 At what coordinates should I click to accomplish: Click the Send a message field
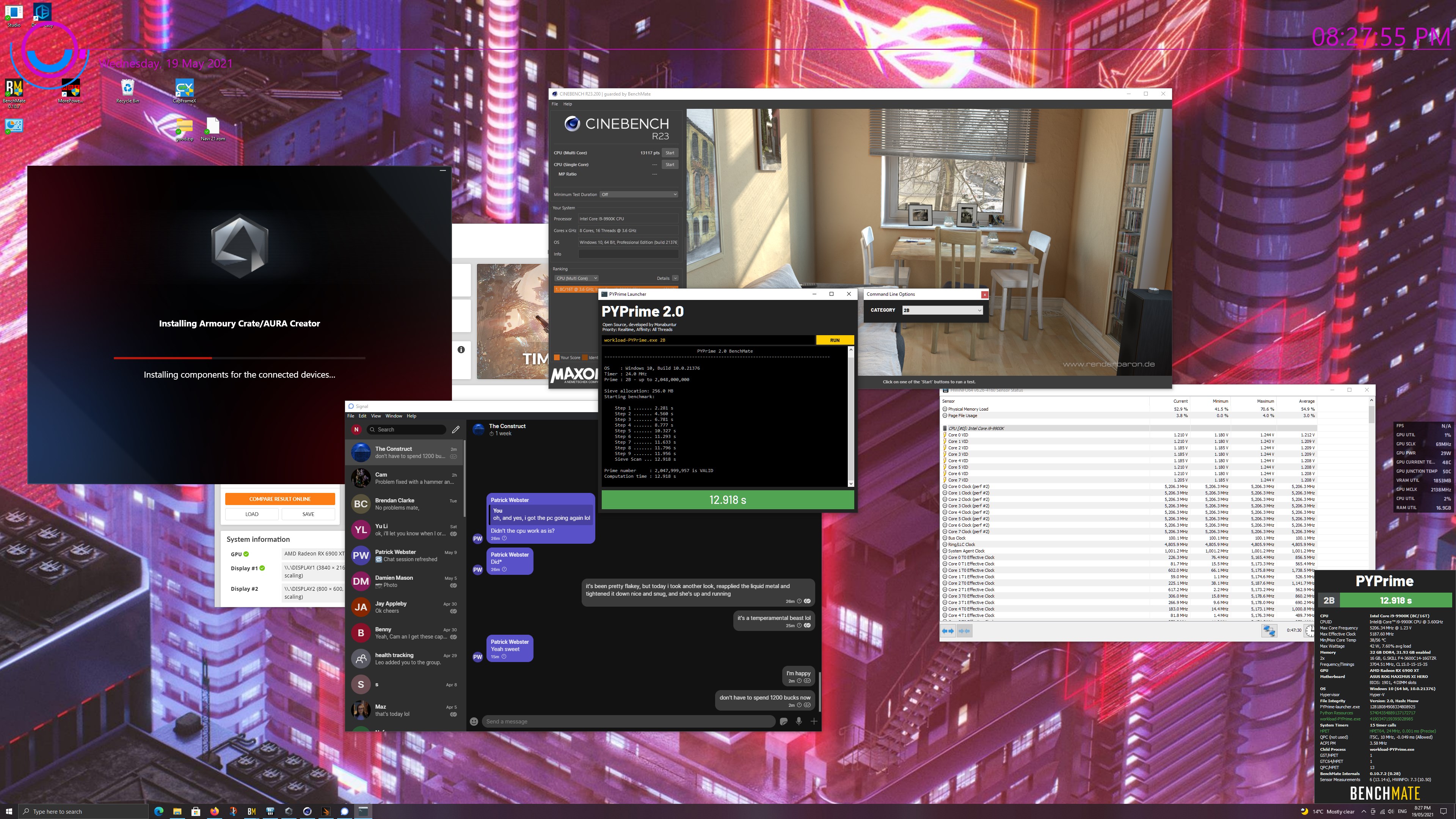[x=628, y=721]
